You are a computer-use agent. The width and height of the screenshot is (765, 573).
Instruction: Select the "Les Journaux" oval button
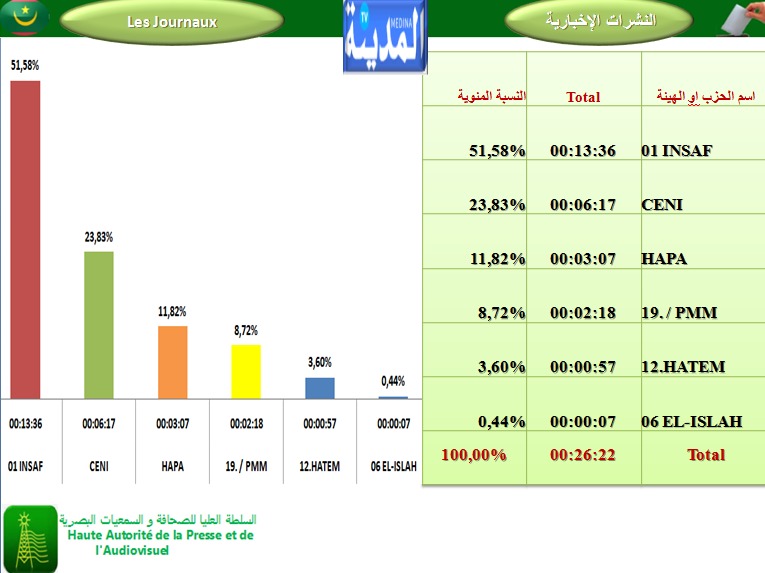[172, 21]
